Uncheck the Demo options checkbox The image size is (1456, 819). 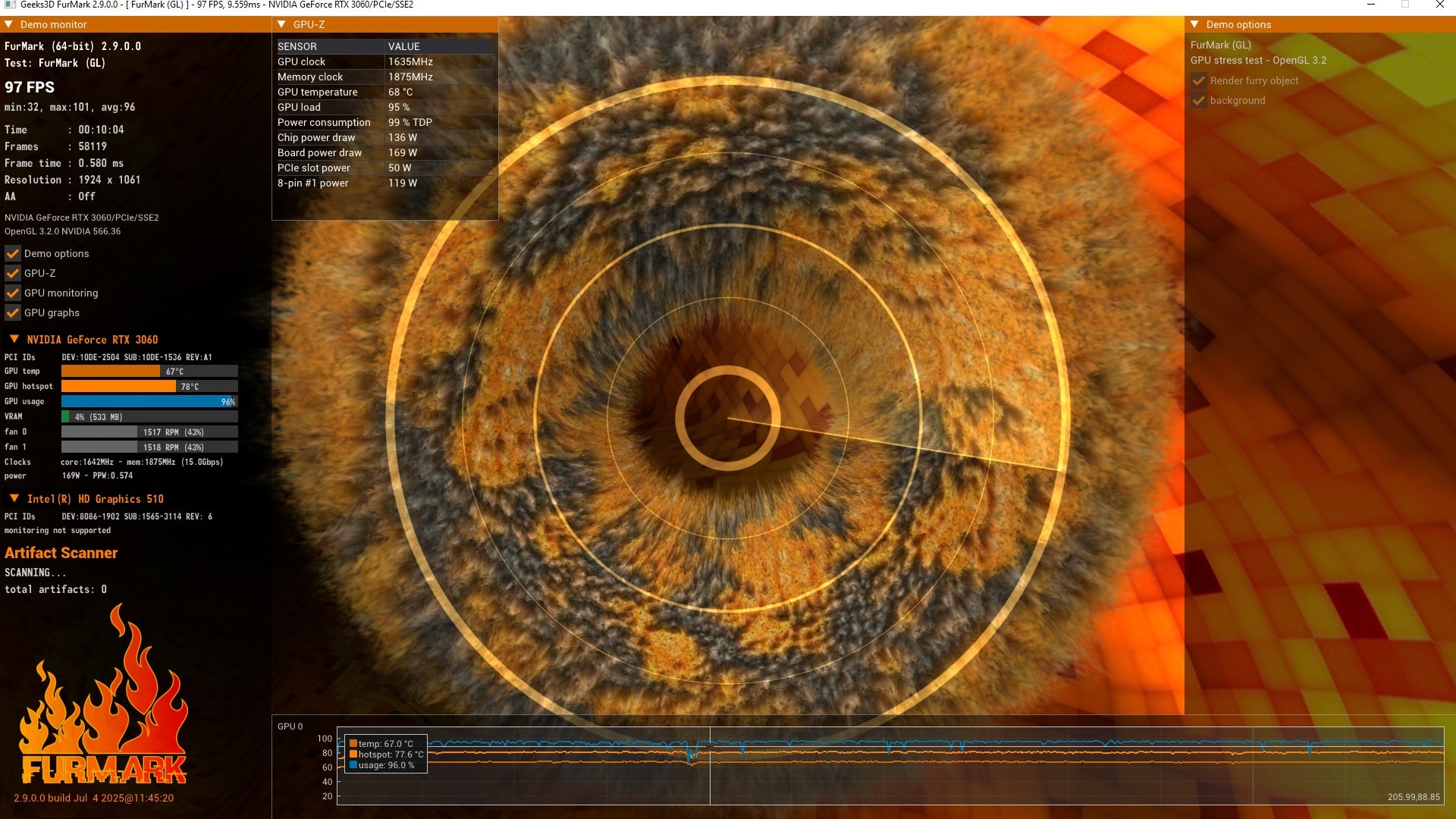(x=13, y=253)
